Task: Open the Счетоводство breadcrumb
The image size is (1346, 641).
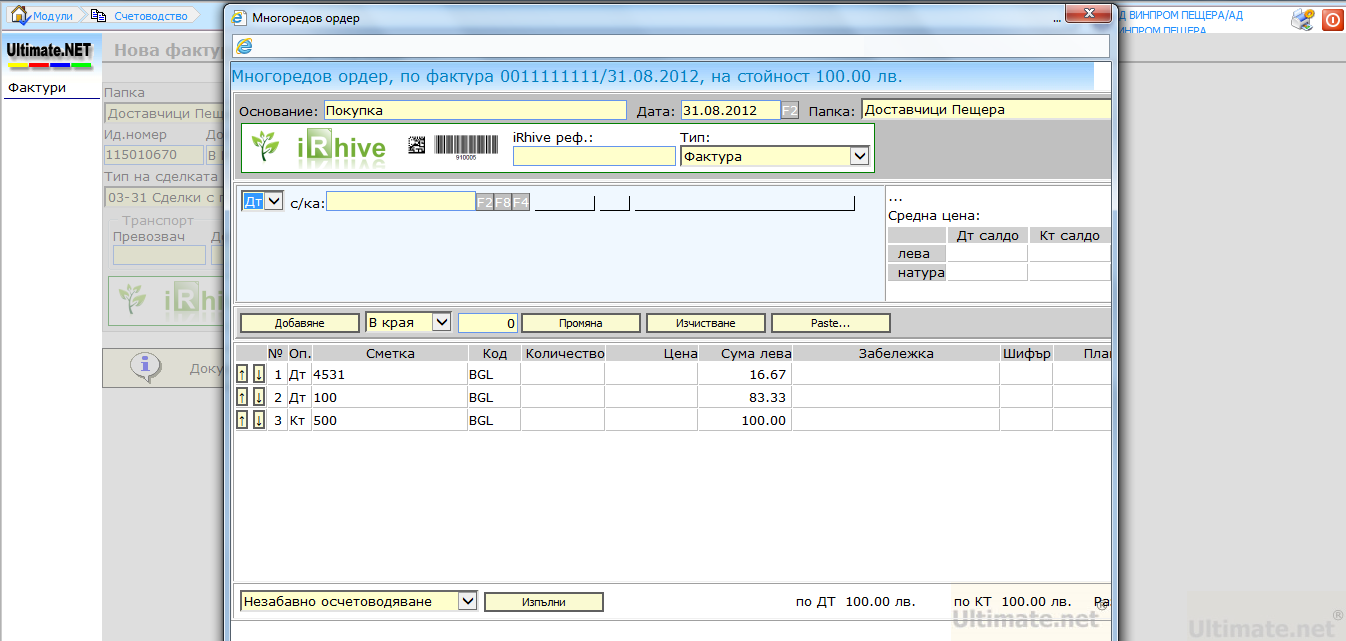Action: click(150, 16)
